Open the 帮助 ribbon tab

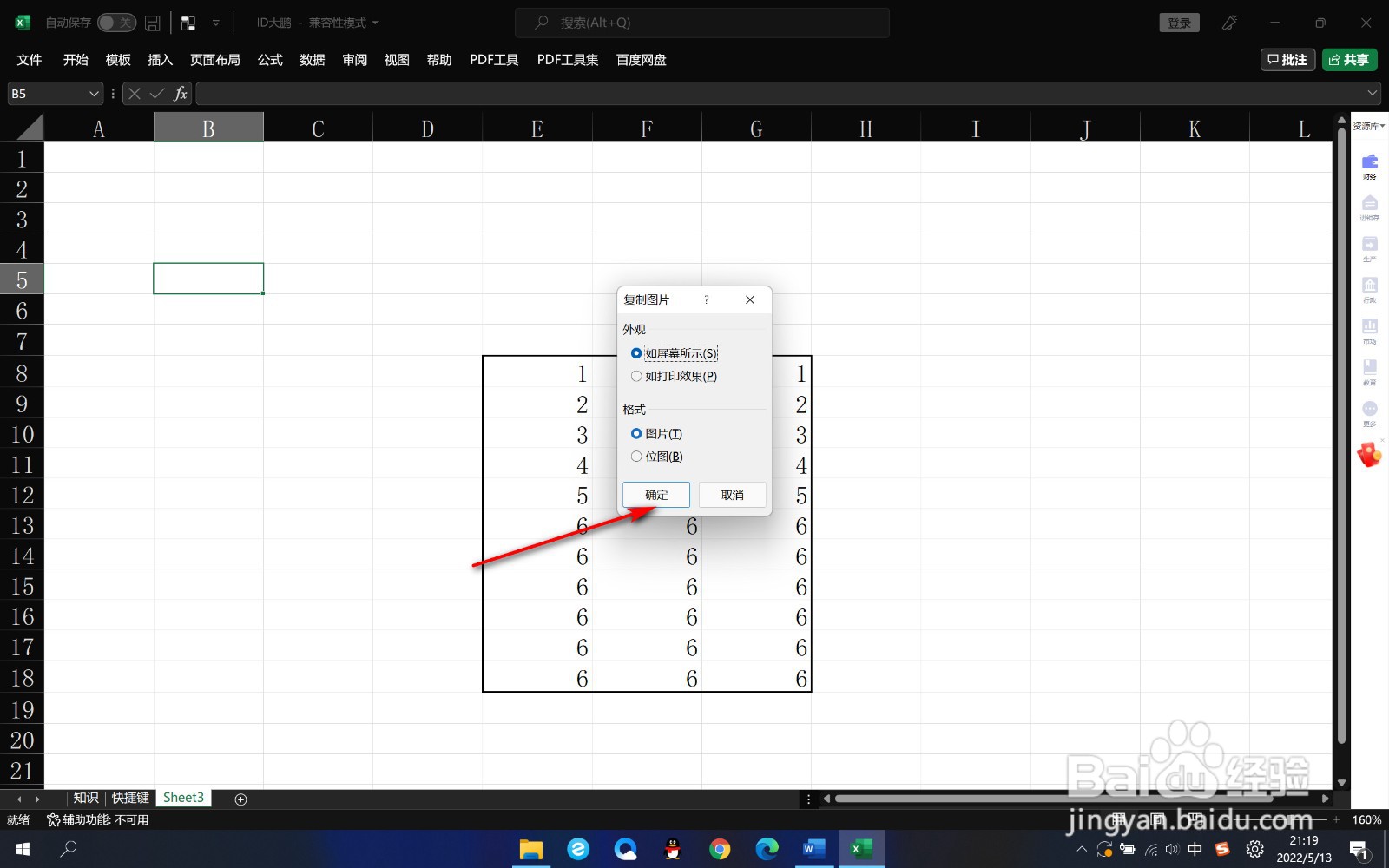point(439,60)
